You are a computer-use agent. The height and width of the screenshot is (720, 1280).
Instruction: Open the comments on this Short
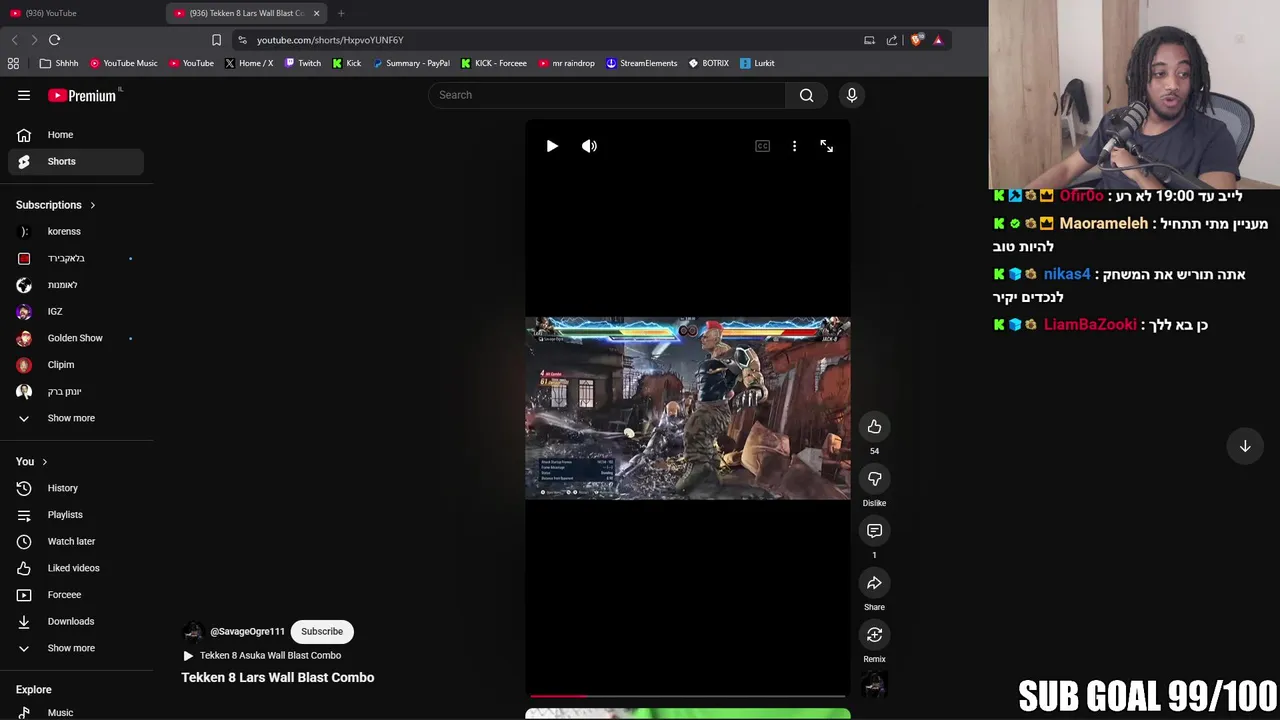click(874, 531)
